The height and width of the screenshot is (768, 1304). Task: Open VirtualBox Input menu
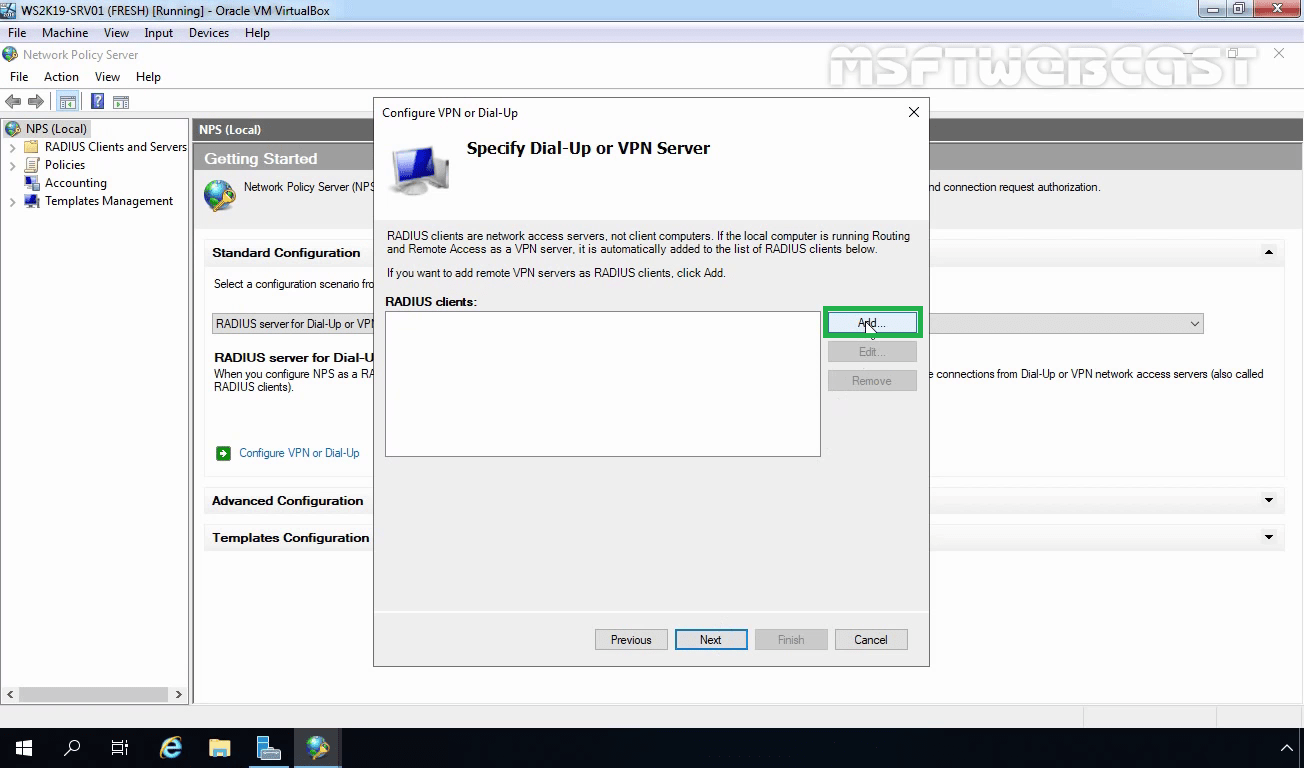tap(158, 33)
